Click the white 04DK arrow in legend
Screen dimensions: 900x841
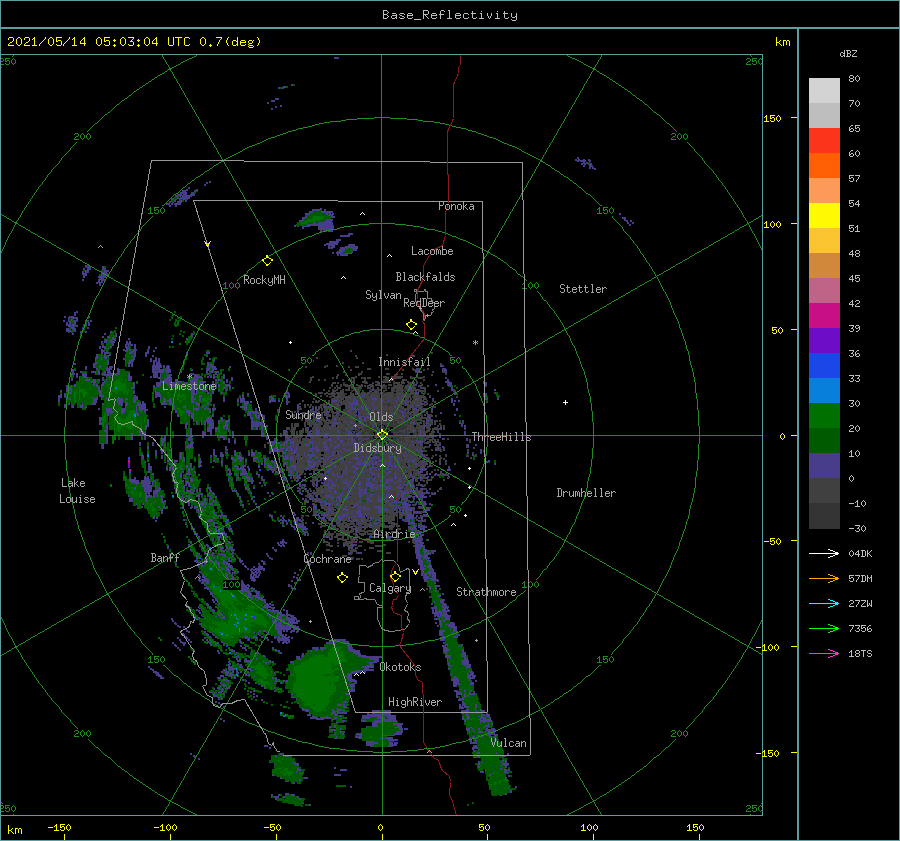[824, 553]
